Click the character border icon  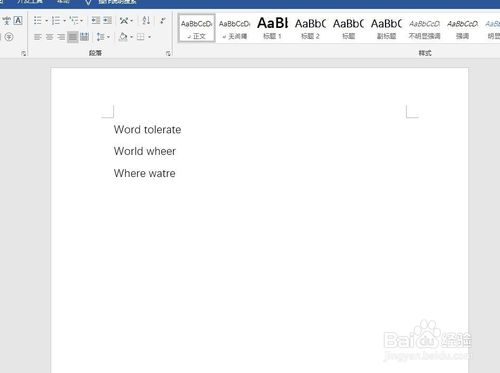click(18, 21)
